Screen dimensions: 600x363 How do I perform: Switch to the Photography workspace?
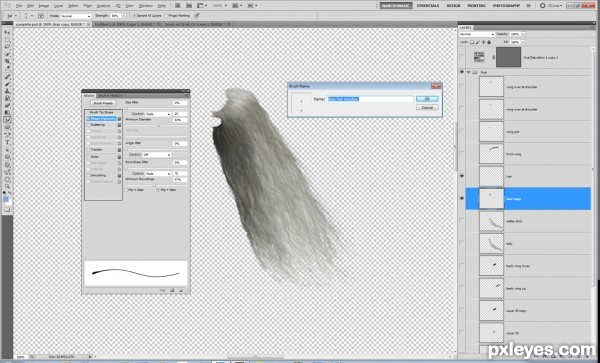[506, 6]
